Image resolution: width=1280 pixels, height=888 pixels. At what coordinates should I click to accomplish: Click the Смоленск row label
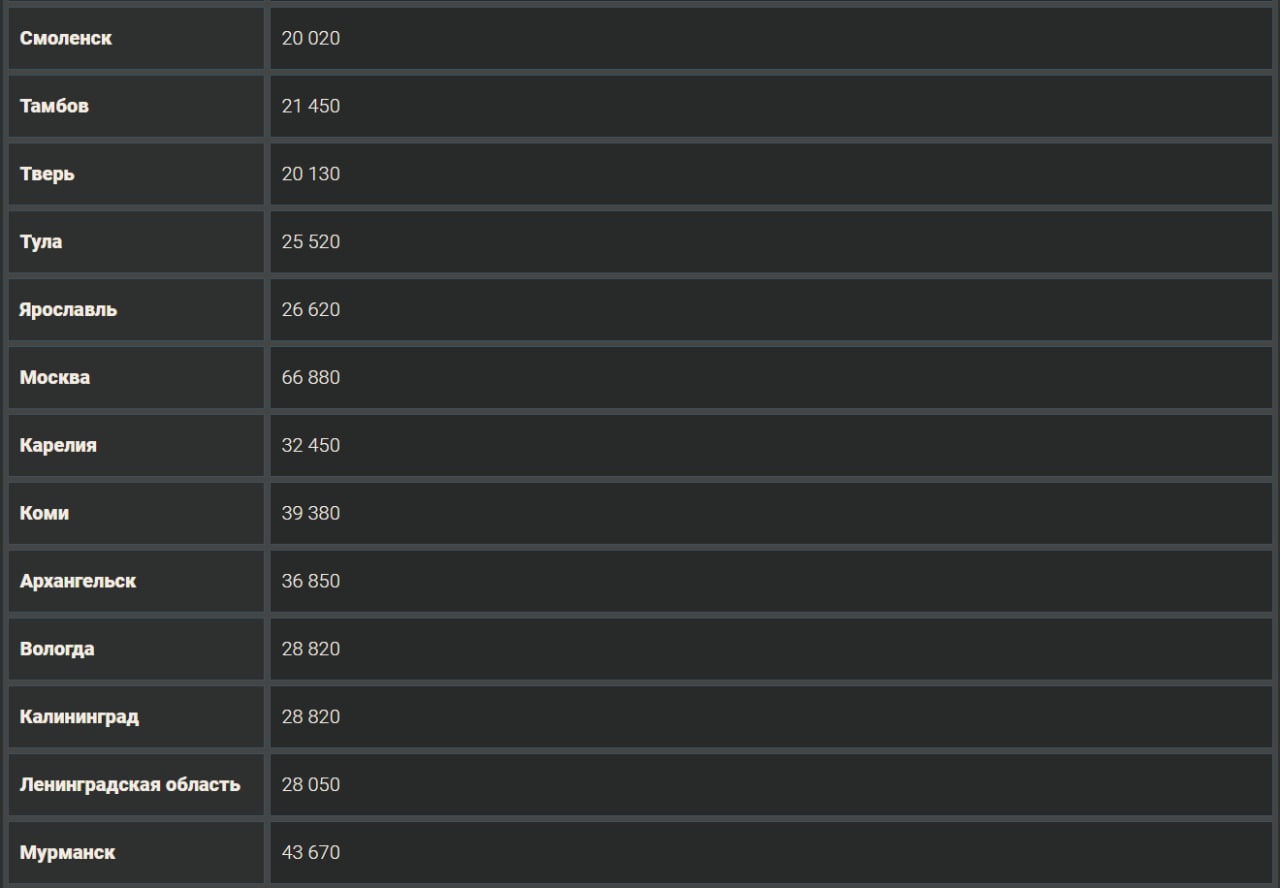tap(66, 38)
